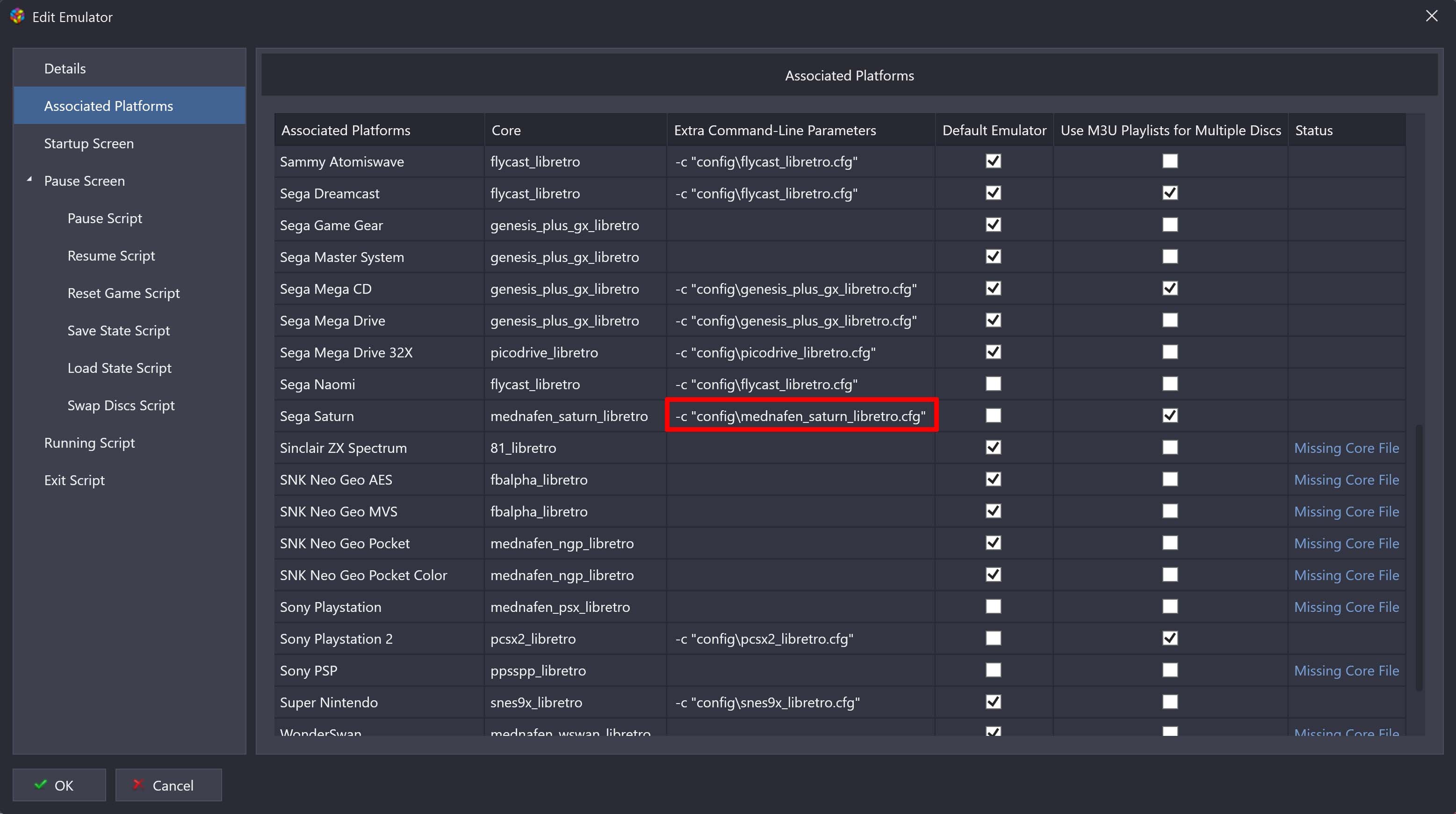Edit snes9x_libretro core cell
1456x814 pixels.
pyautogui.click(x=576, y=702)
